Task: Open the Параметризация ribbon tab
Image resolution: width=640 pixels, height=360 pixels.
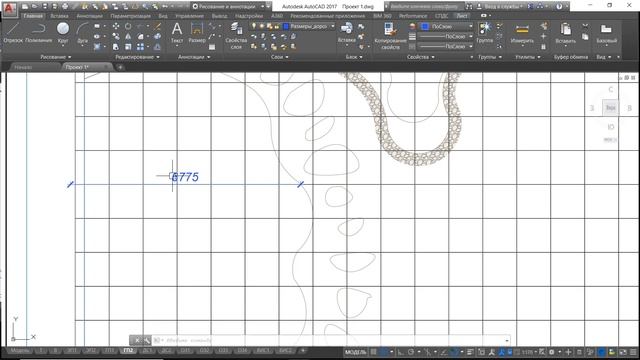Action: (130, 16)
